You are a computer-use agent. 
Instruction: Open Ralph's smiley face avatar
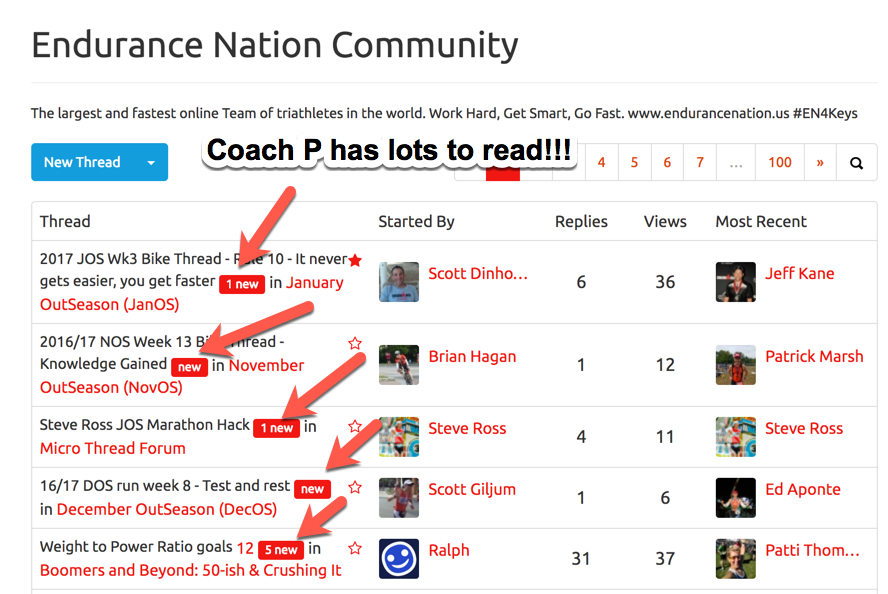(x=399, y=558)
